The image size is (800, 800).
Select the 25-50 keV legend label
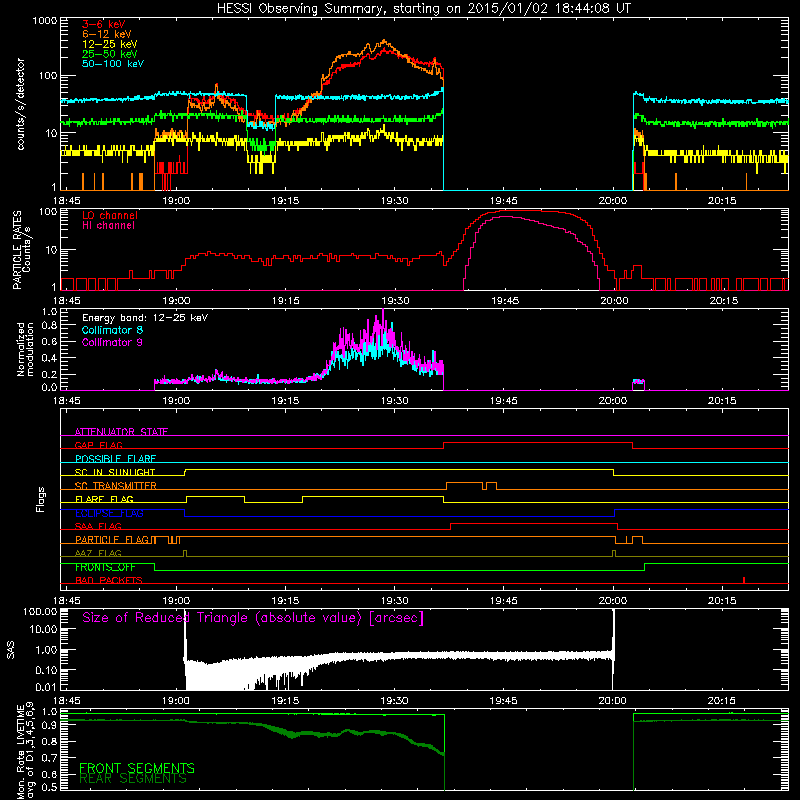click(x=110, y=54)
